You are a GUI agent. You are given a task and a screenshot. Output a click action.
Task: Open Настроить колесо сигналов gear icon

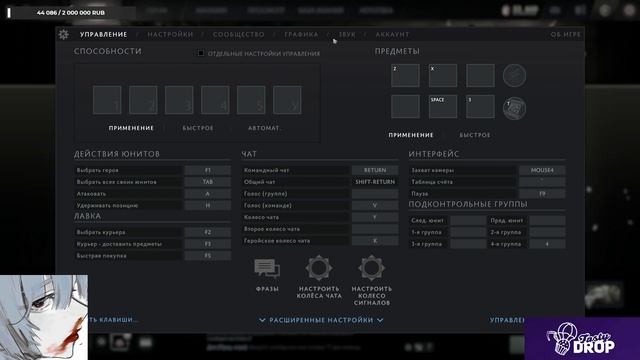pos(371,268)
